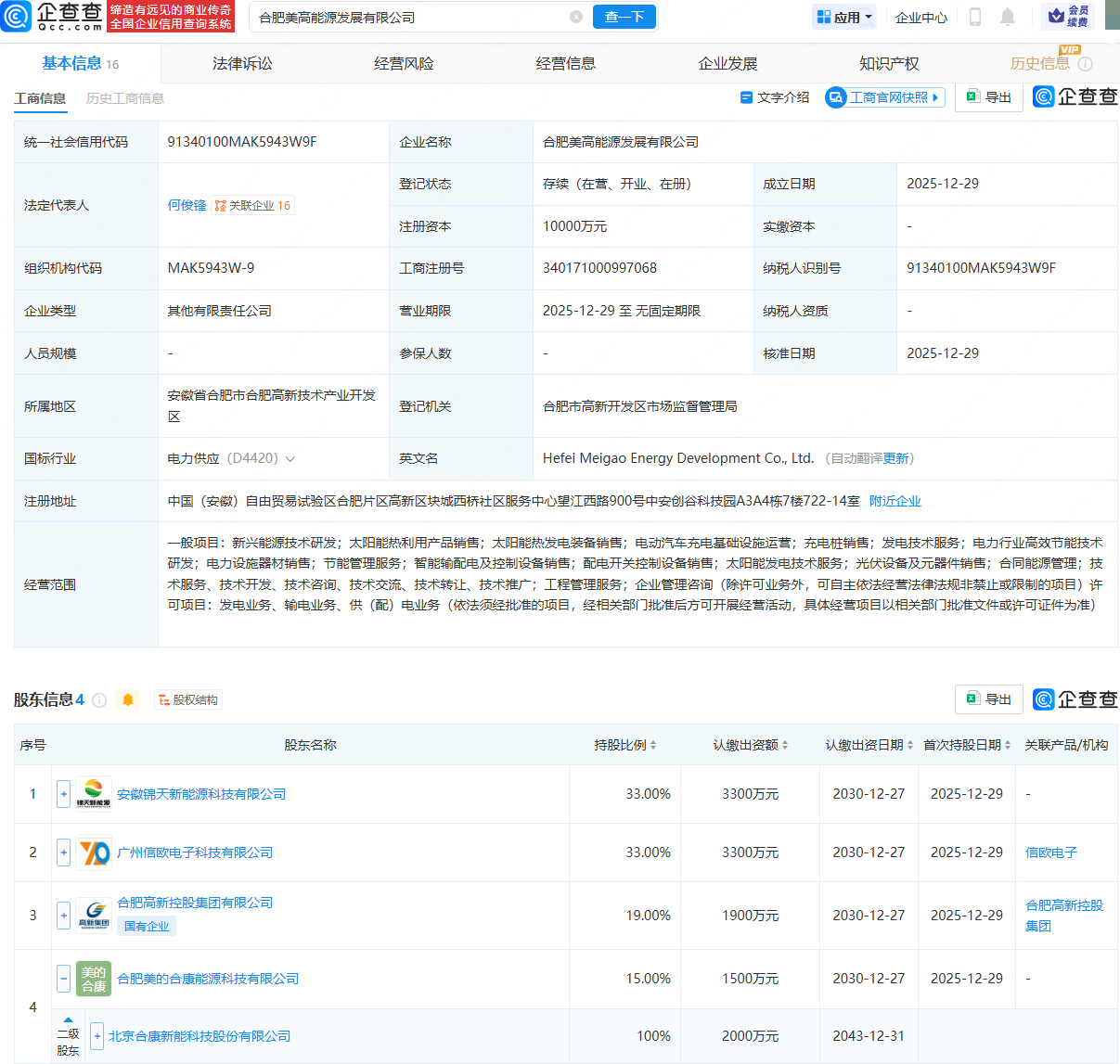This screenshot has width=1120, height=1064.
Task: Open the 应用 dropdown menu
Action: point(843,17)
